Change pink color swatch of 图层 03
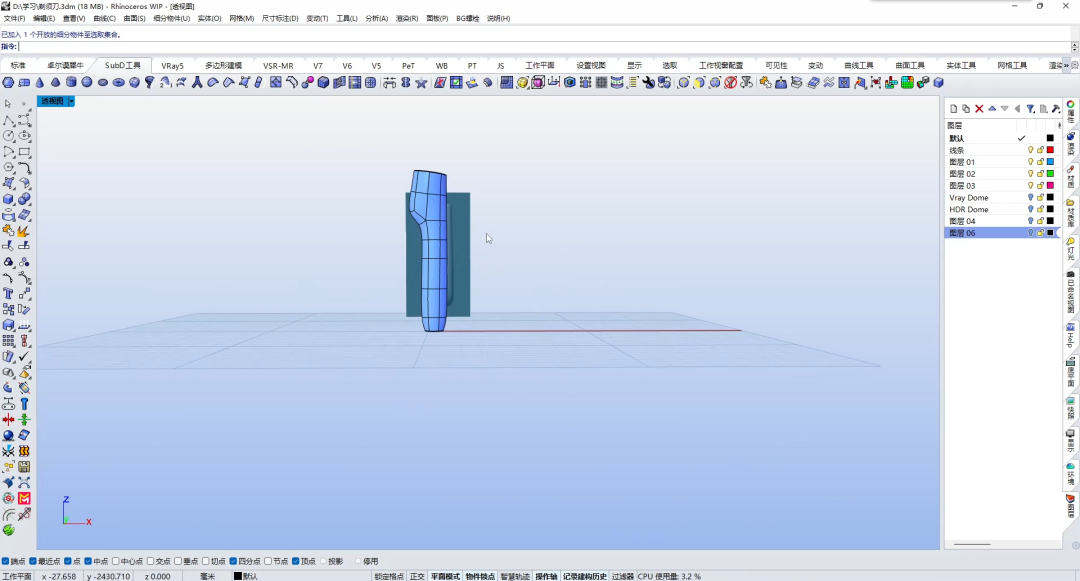This screenshot has width=1080, height=581. pos(1050,185)
